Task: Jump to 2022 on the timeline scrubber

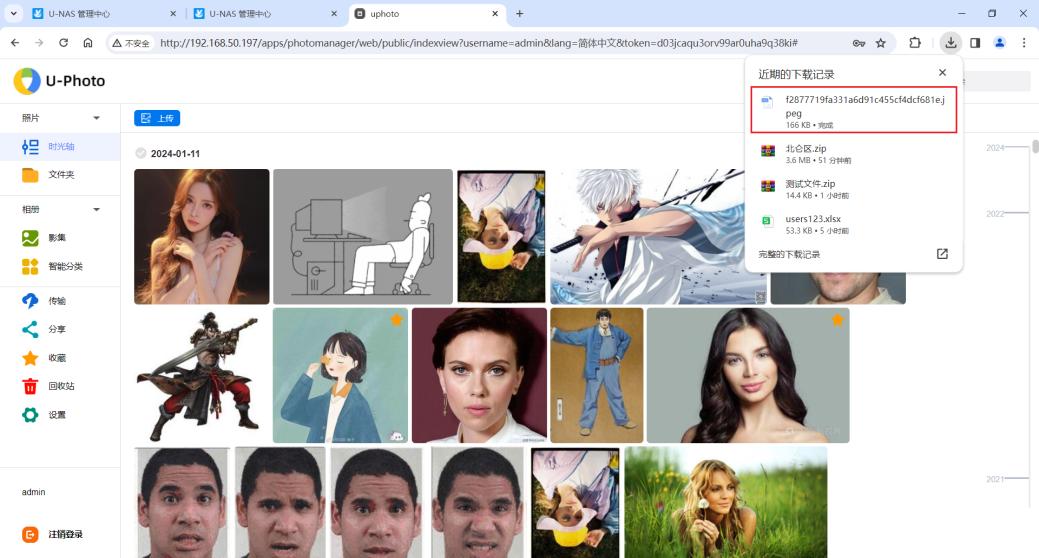Action: [996, 214]
